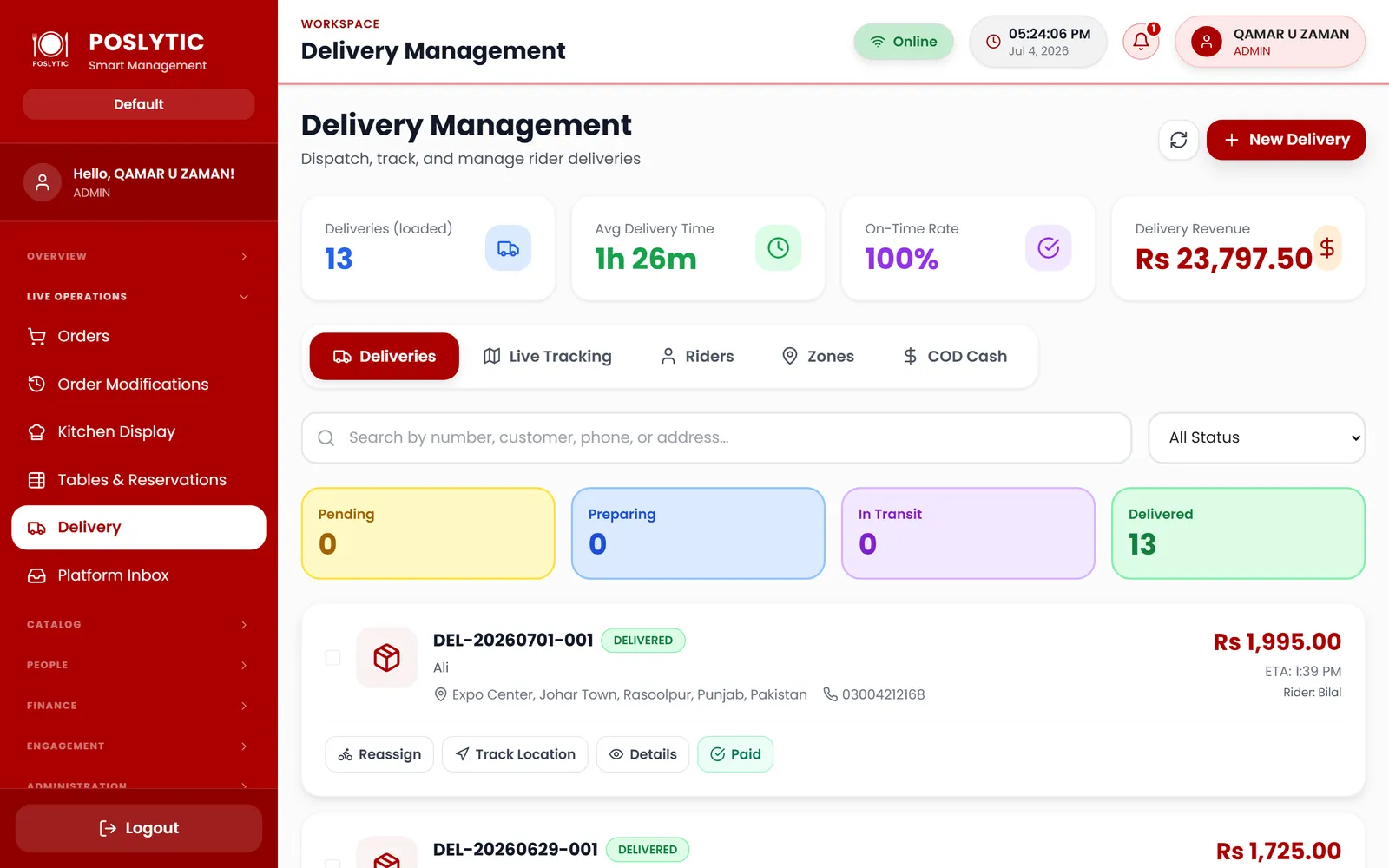Expand the Engagement section
Viewport: 1389px width, 868px height.
[139, 746]
